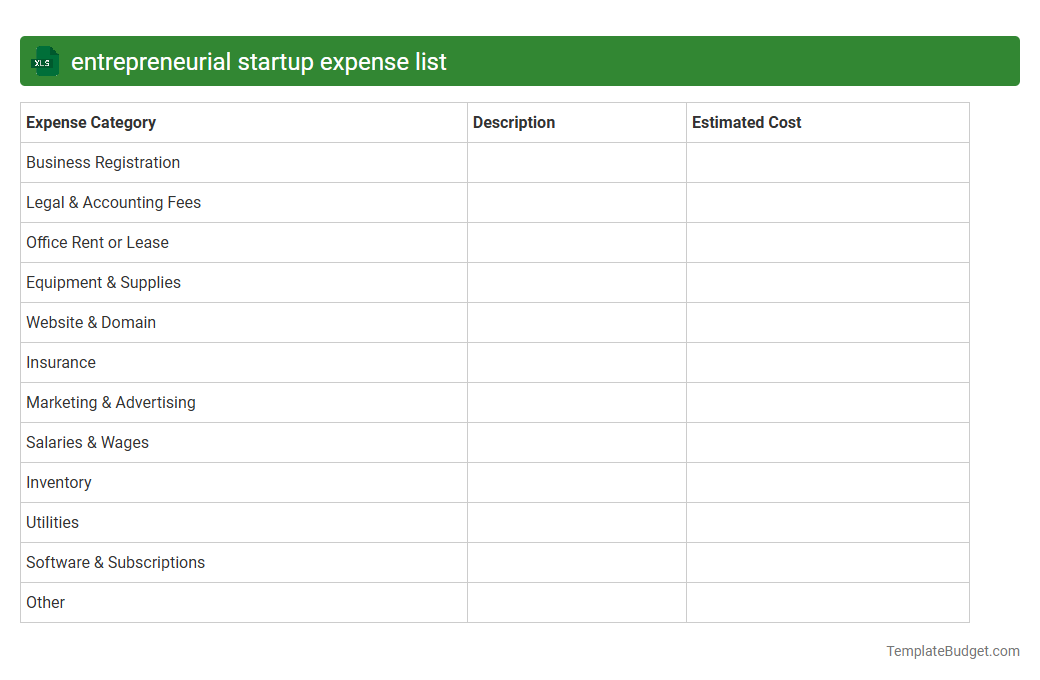Open the TemplateBudget.com link
The image size is (1040, 680).
coord(952,651)
